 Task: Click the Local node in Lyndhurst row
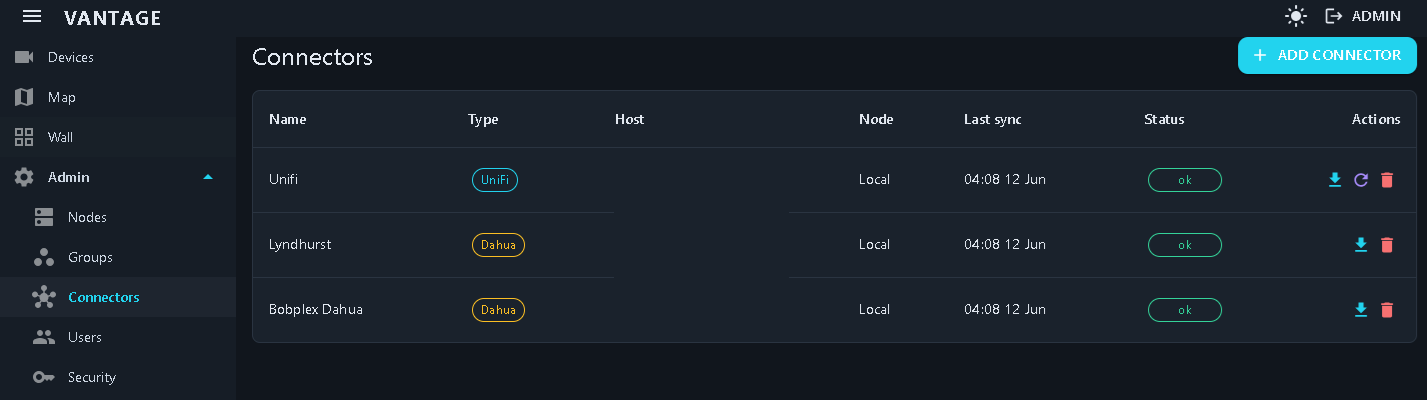click(x=874, y=245)
